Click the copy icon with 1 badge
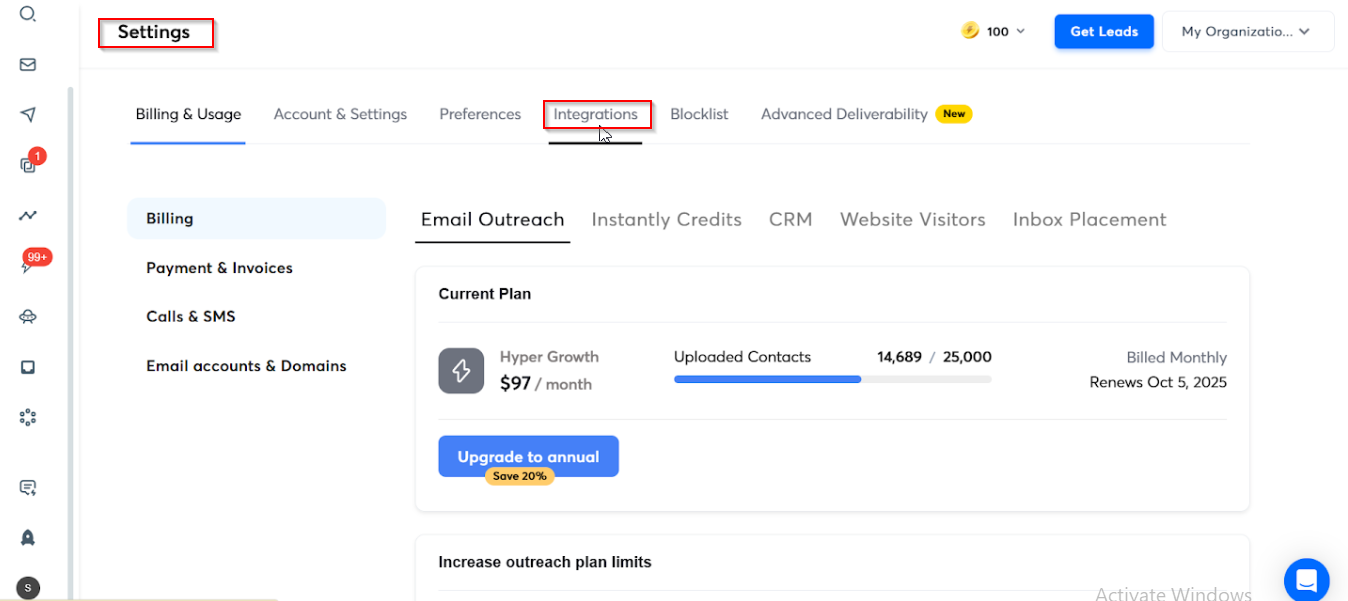 click(x=28, y=165)
